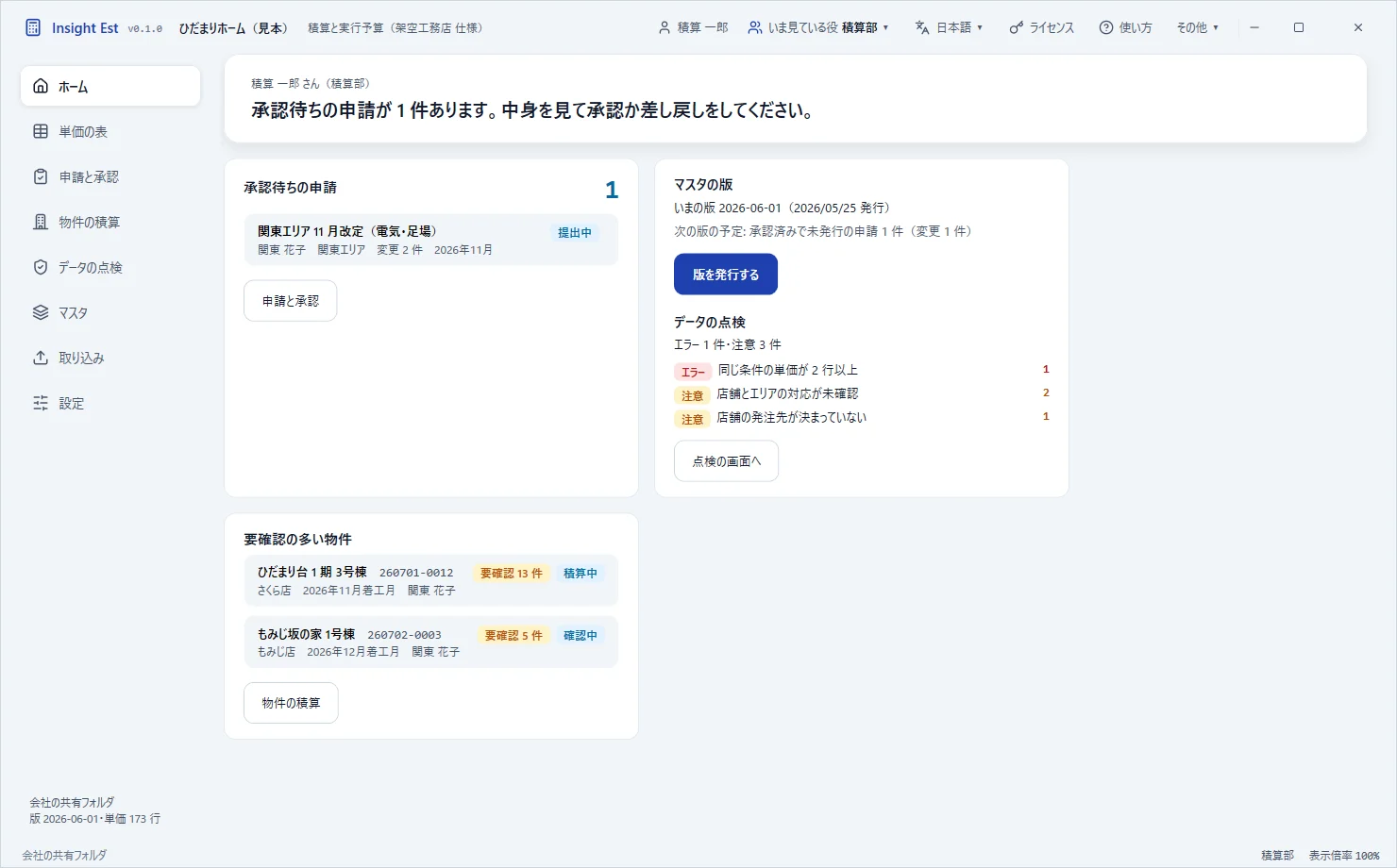Open the ホーム sidebar home icon
1397x868 pixels.
click(41, 86)
